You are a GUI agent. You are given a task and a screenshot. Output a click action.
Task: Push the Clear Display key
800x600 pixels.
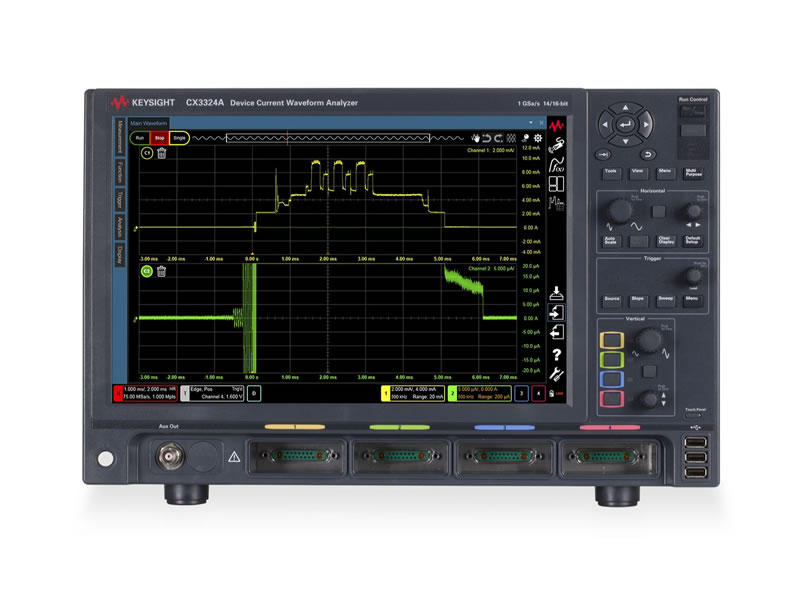point(665,240)
